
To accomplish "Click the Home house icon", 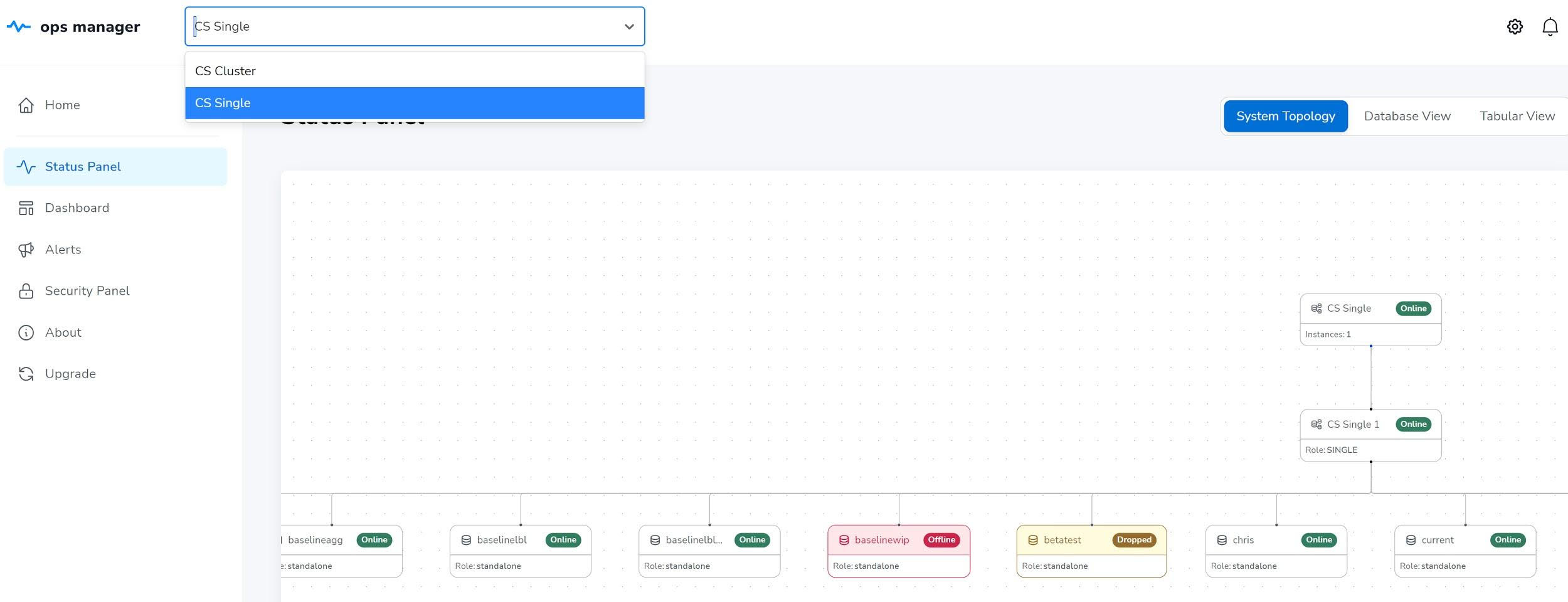I will point(26,105).
